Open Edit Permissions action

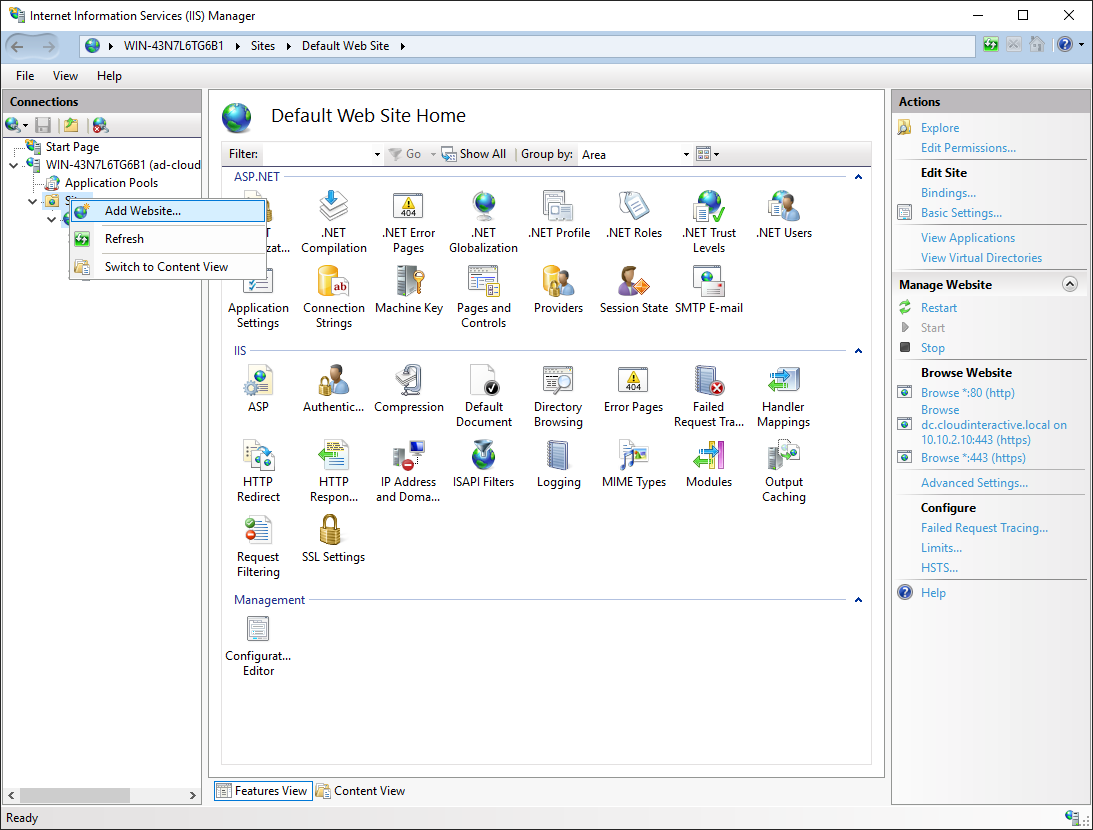point(968,148)
